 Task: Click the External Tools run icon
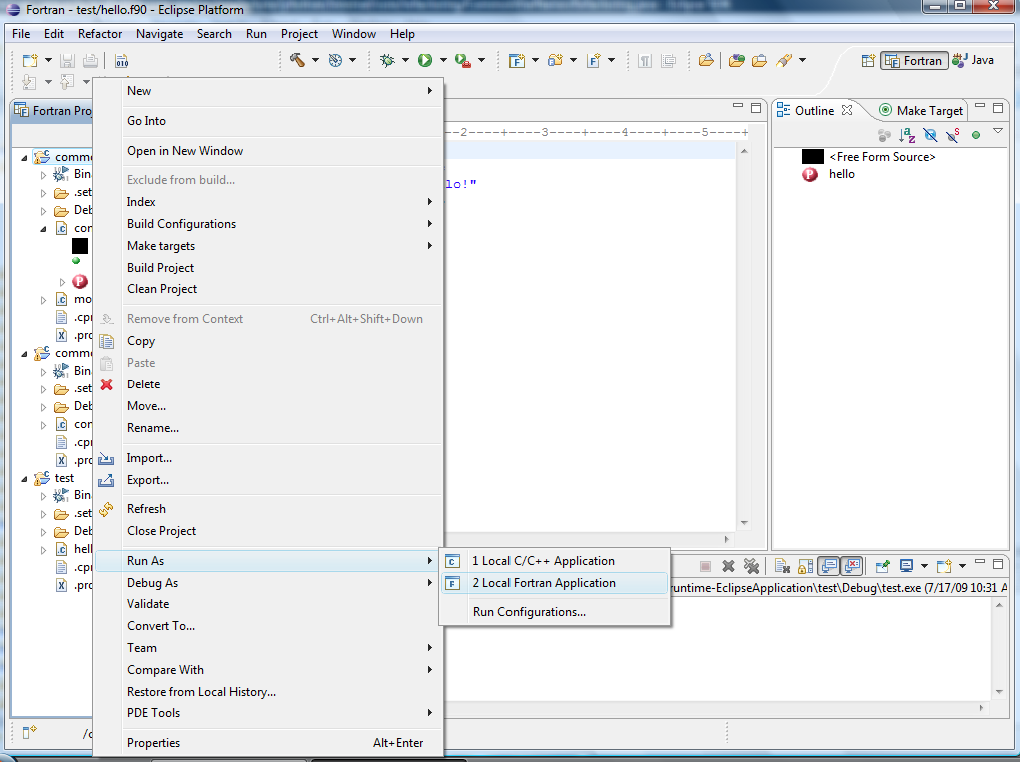[x=463, y=61]
